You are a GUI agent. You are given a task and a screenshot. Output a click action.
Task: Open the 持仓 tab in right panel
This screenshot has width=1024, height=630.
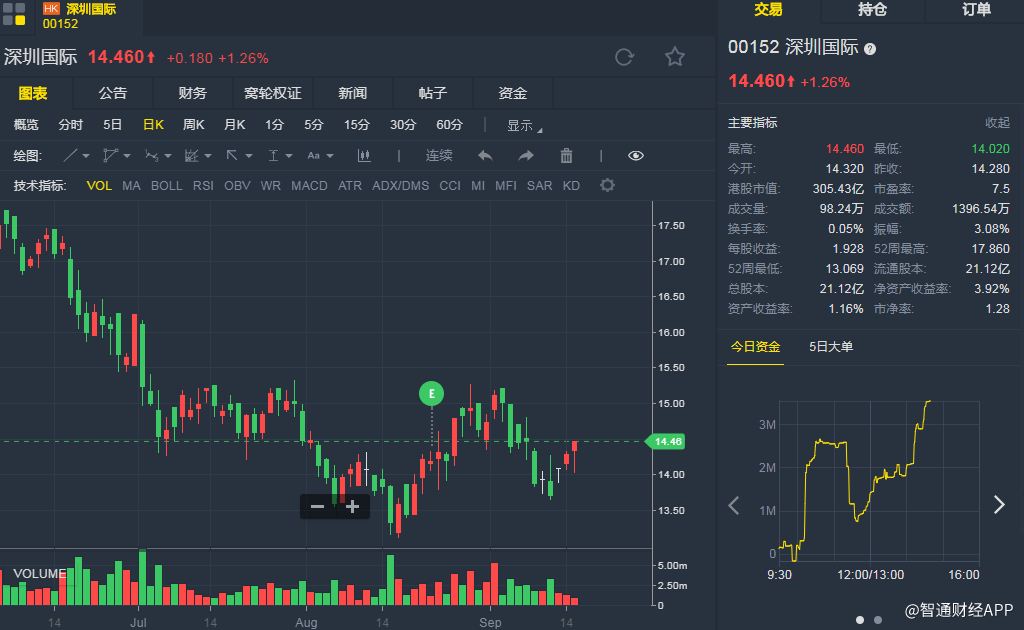coord(872,10)
